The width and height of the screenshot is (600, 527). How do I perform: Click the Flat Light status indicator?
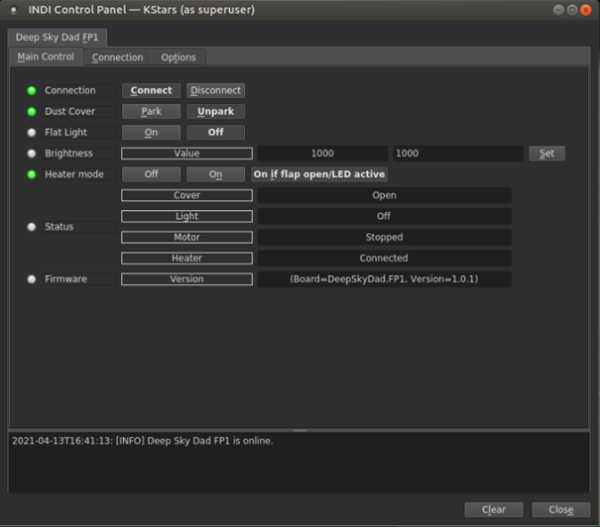31,133
